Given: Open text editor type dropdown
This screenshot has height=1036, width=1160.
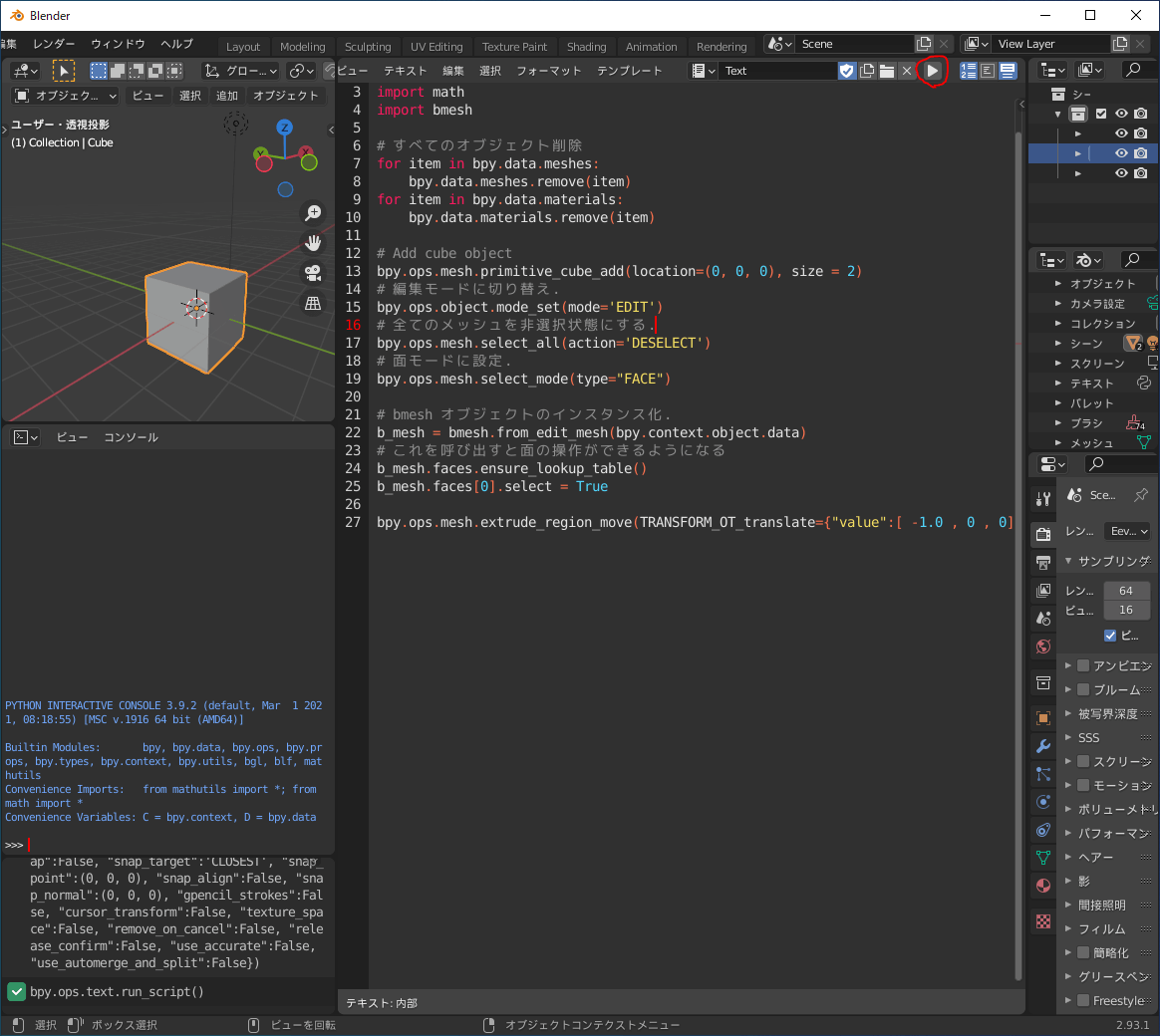Looking at the screenshot, I should [x=703, y=71].
